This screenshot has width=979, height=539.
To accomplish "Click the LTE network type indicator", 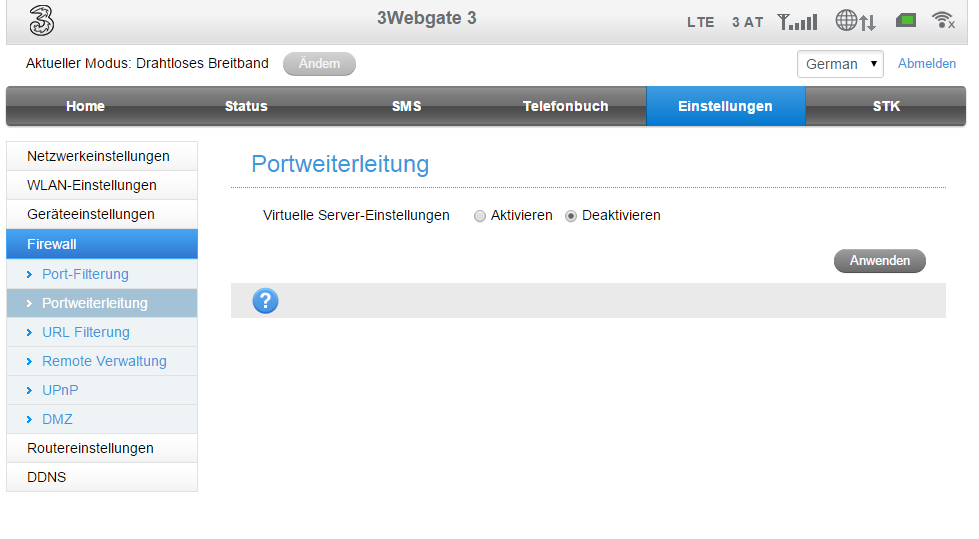I will click(x=701, y=22).
